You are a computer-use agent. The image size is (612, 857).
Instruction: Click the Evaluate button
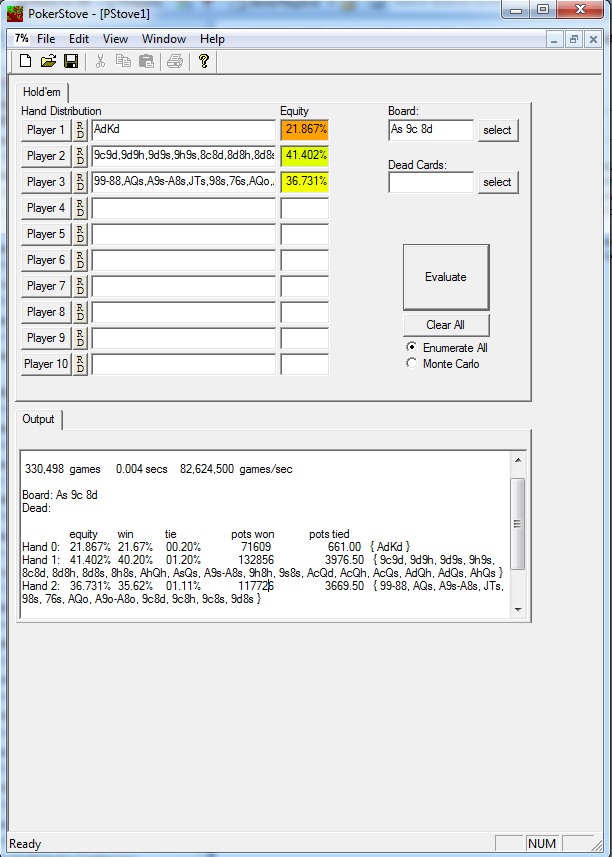(x=446, y=277)
